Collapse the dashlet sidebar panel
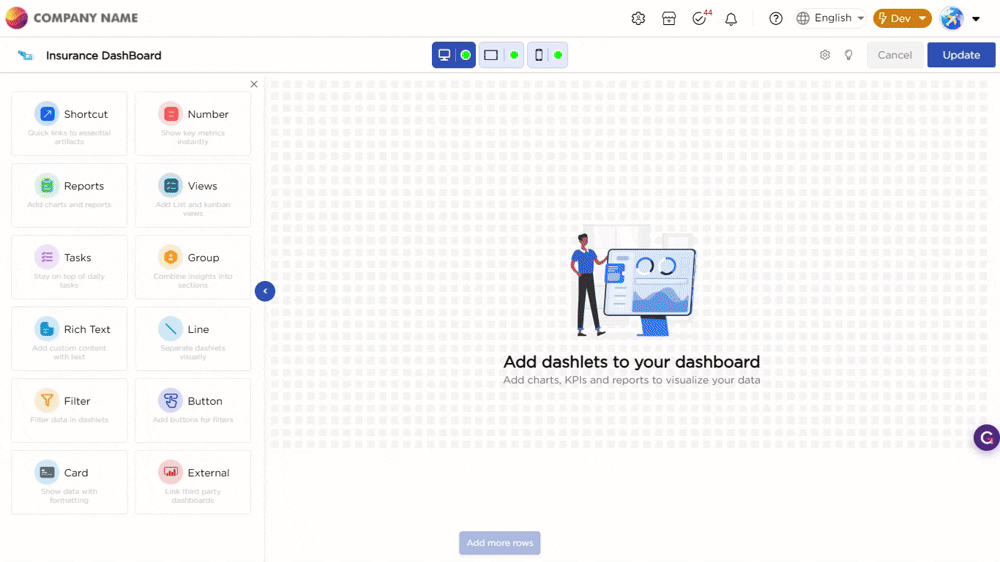The width and height of the screenshot is (1000, 562). [x=265, y=291]
